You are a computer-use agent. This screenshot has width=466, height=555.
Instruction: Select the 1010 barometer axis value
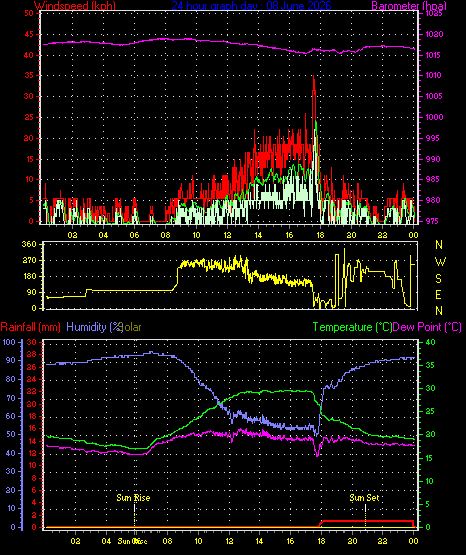point(434,75)
